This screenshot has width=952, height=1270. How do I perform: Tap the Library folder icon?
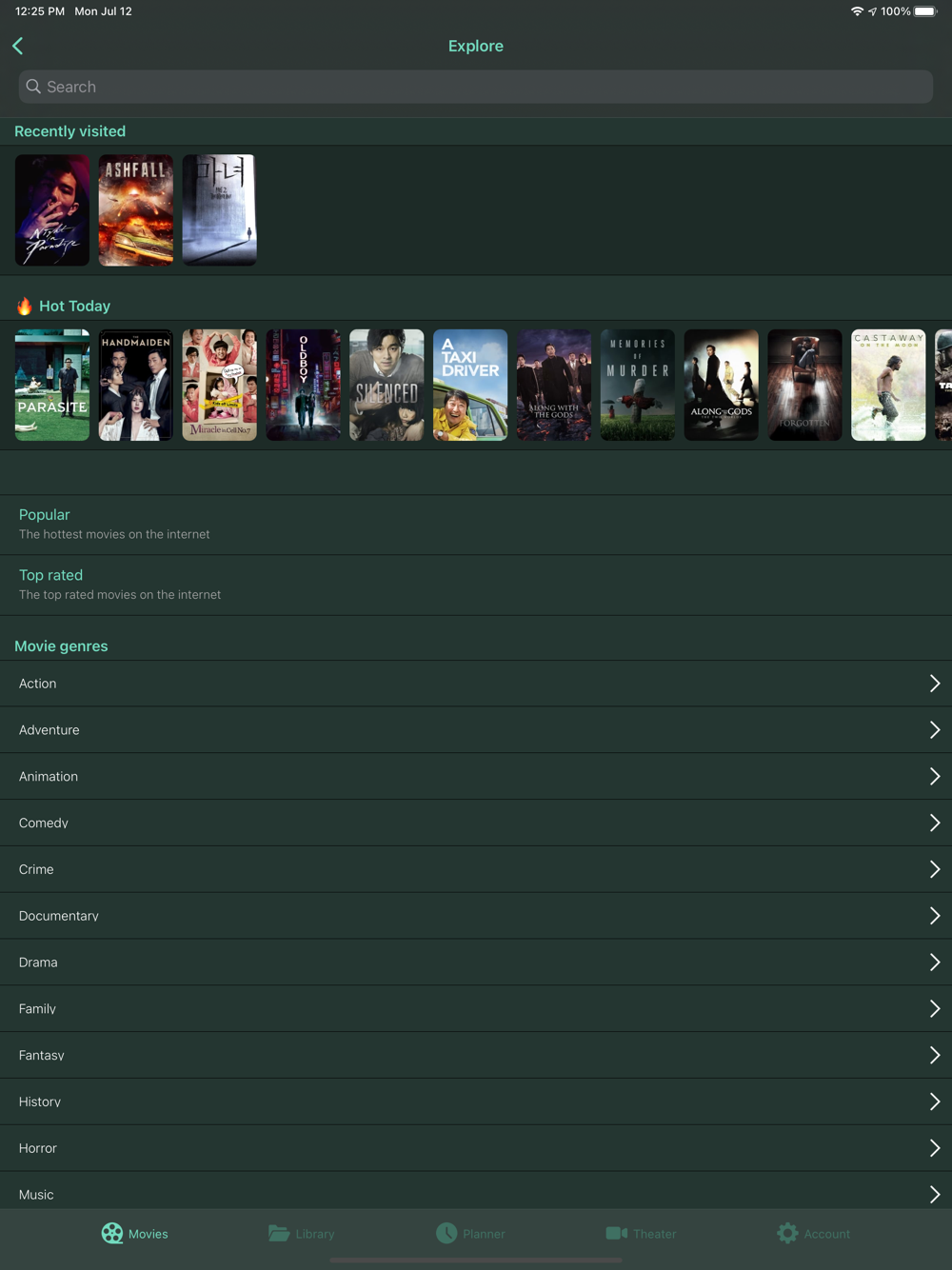[x=279, y=1233]
